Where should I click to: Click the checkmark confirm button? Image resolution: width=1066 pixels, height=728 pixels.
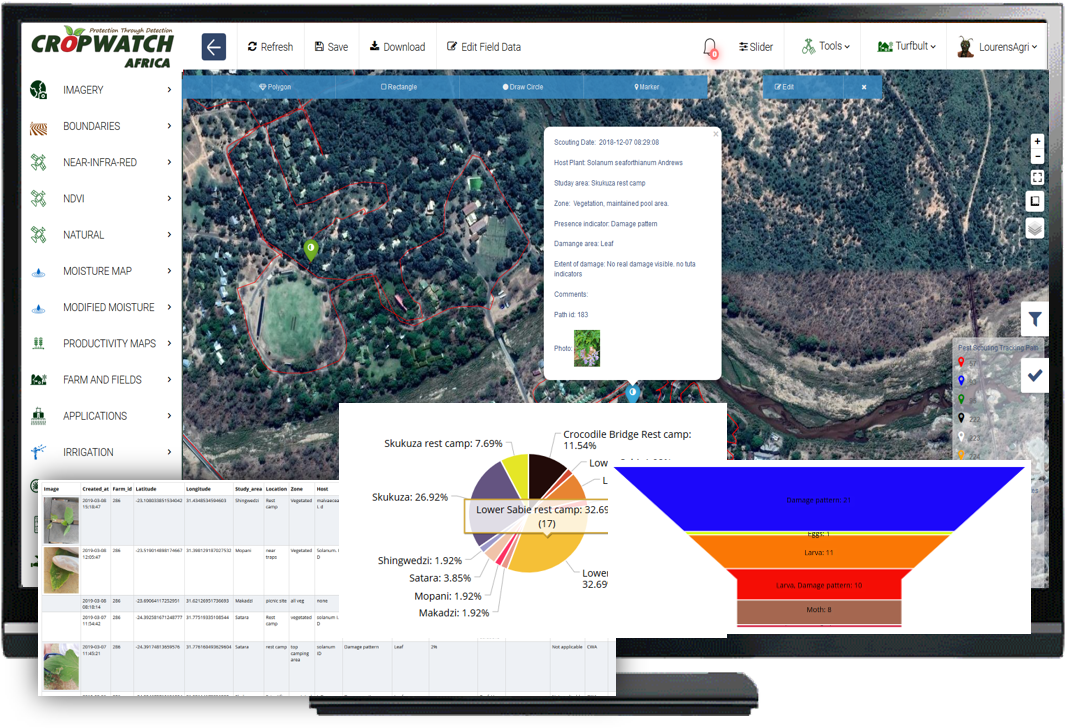[1035, 375]
